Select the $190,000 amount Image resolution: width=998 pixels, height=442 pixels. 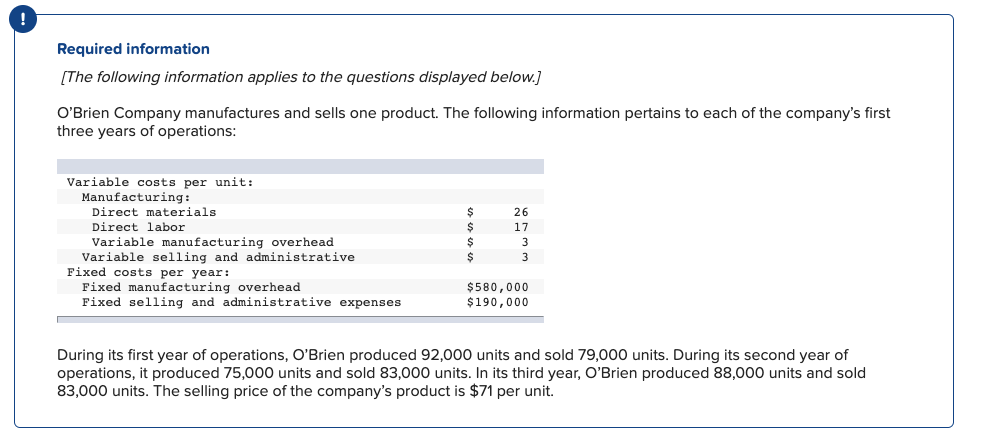pos(498,302)
